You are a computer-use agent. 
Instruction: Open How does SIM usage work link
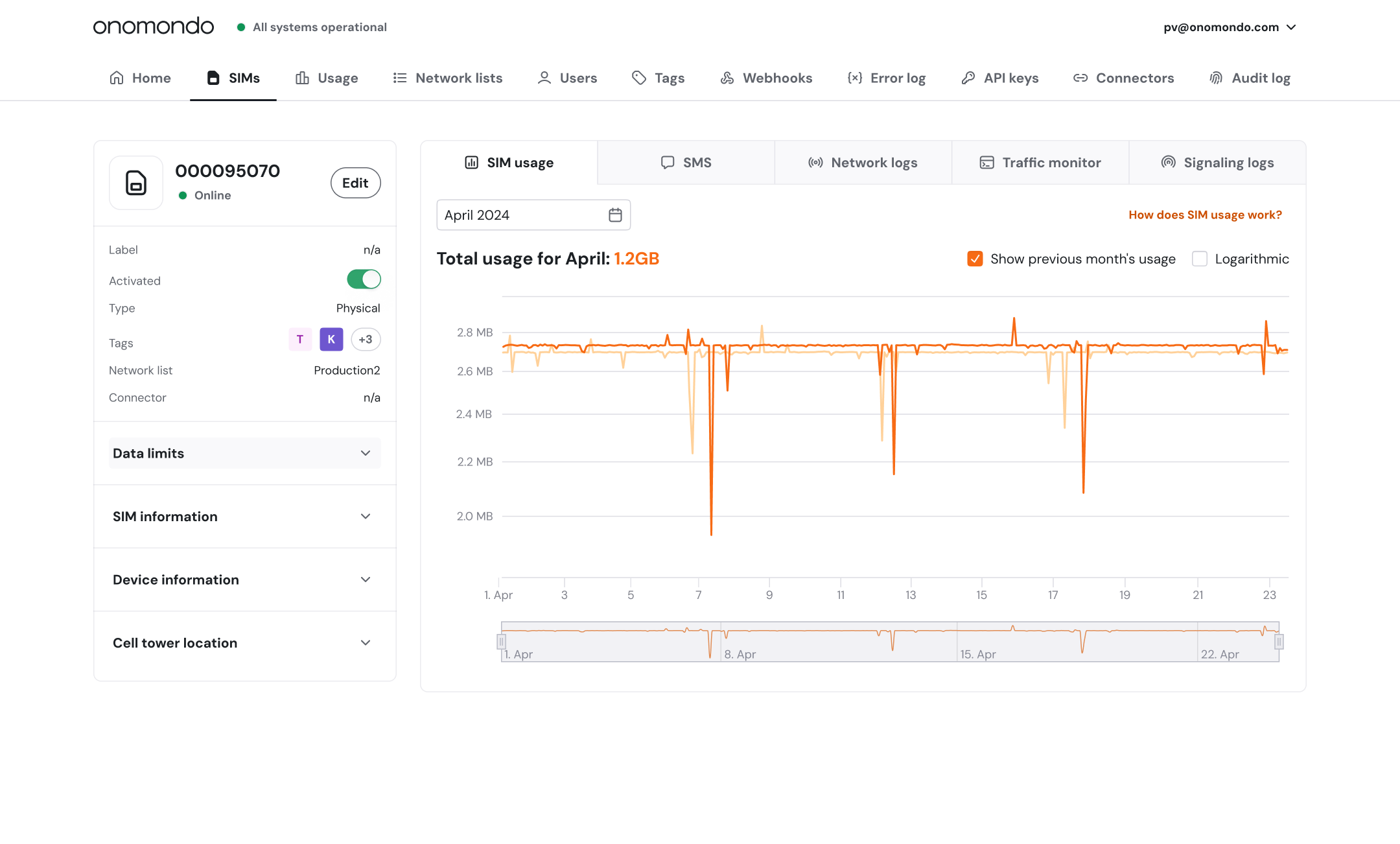point(1205,215)
